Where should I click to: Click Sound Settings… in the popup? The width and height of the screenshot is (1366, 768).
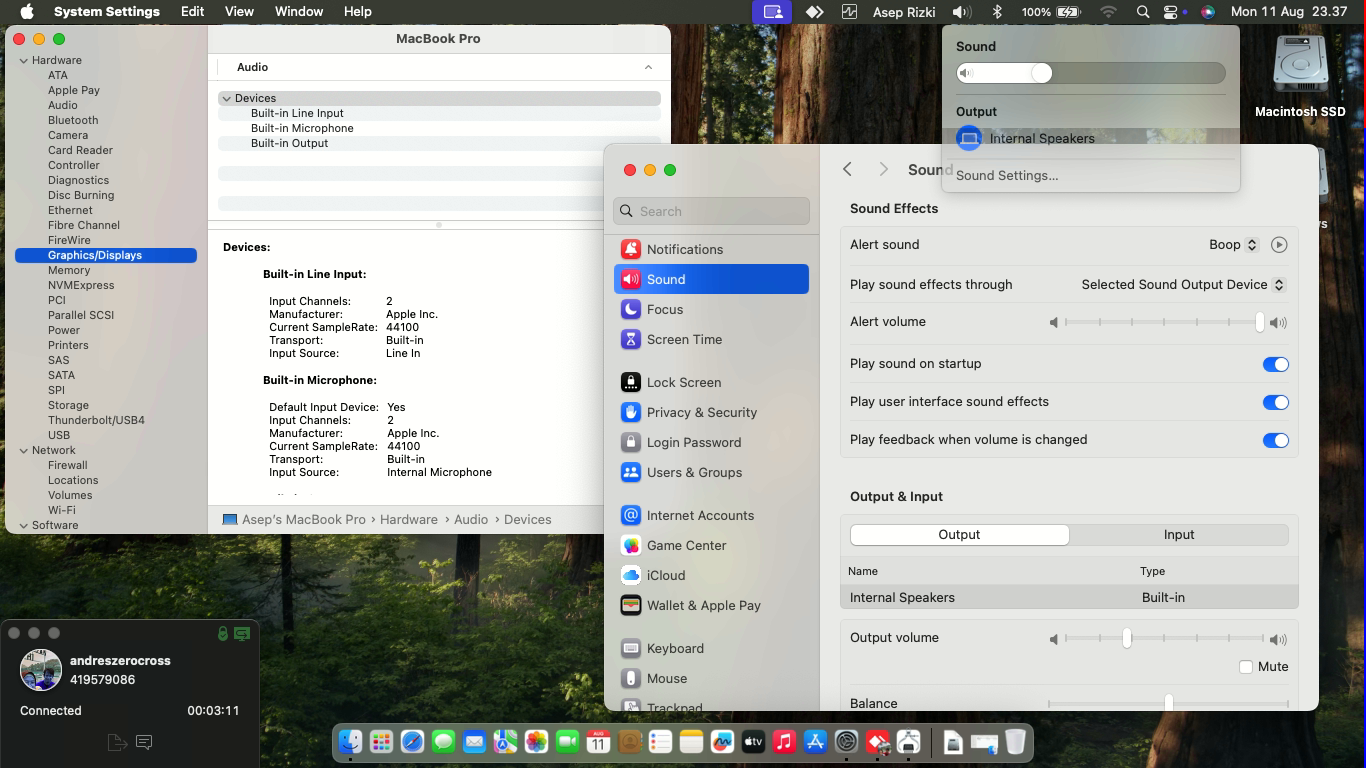pyautogui.click(x=1006, y=176)
